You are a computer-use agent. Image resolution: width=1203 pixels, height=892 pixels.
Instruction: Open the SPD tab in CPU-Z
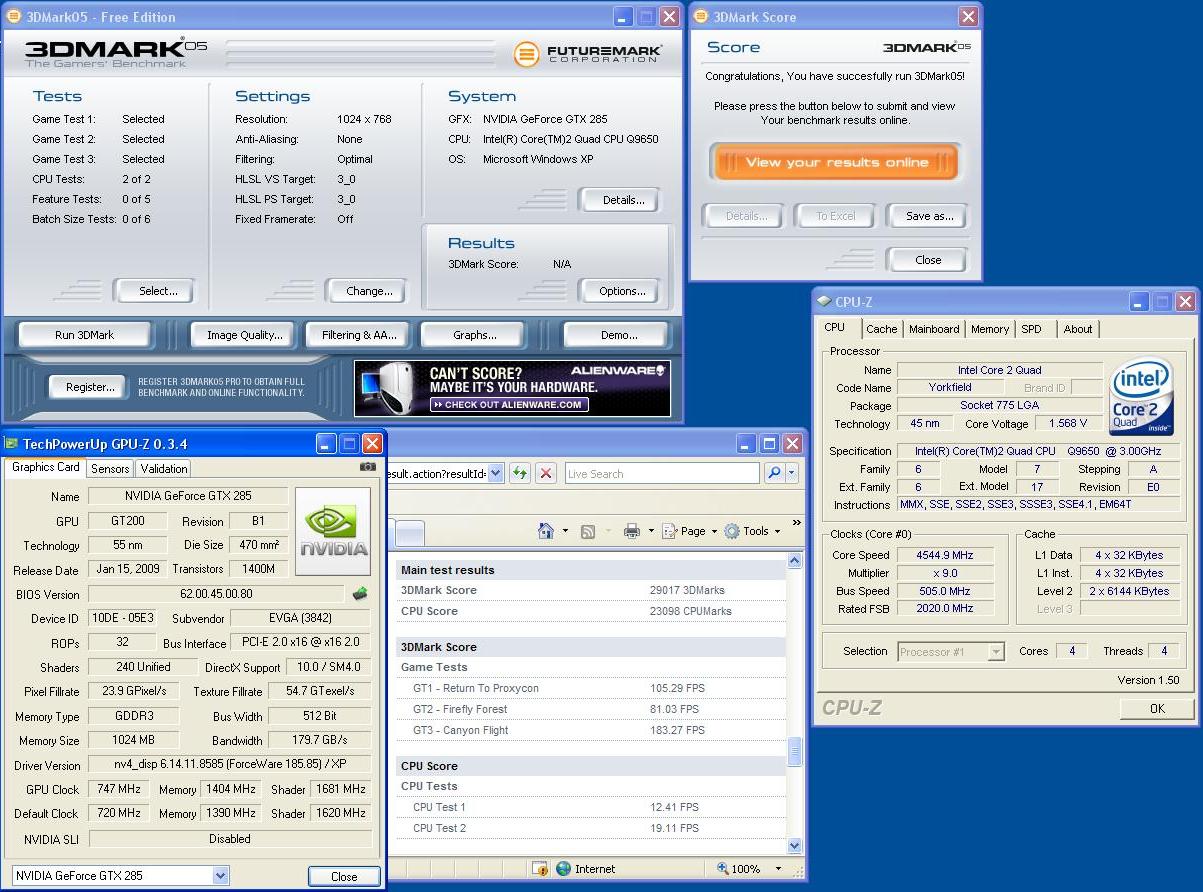pyautogui.click(x=1031, y=329)
